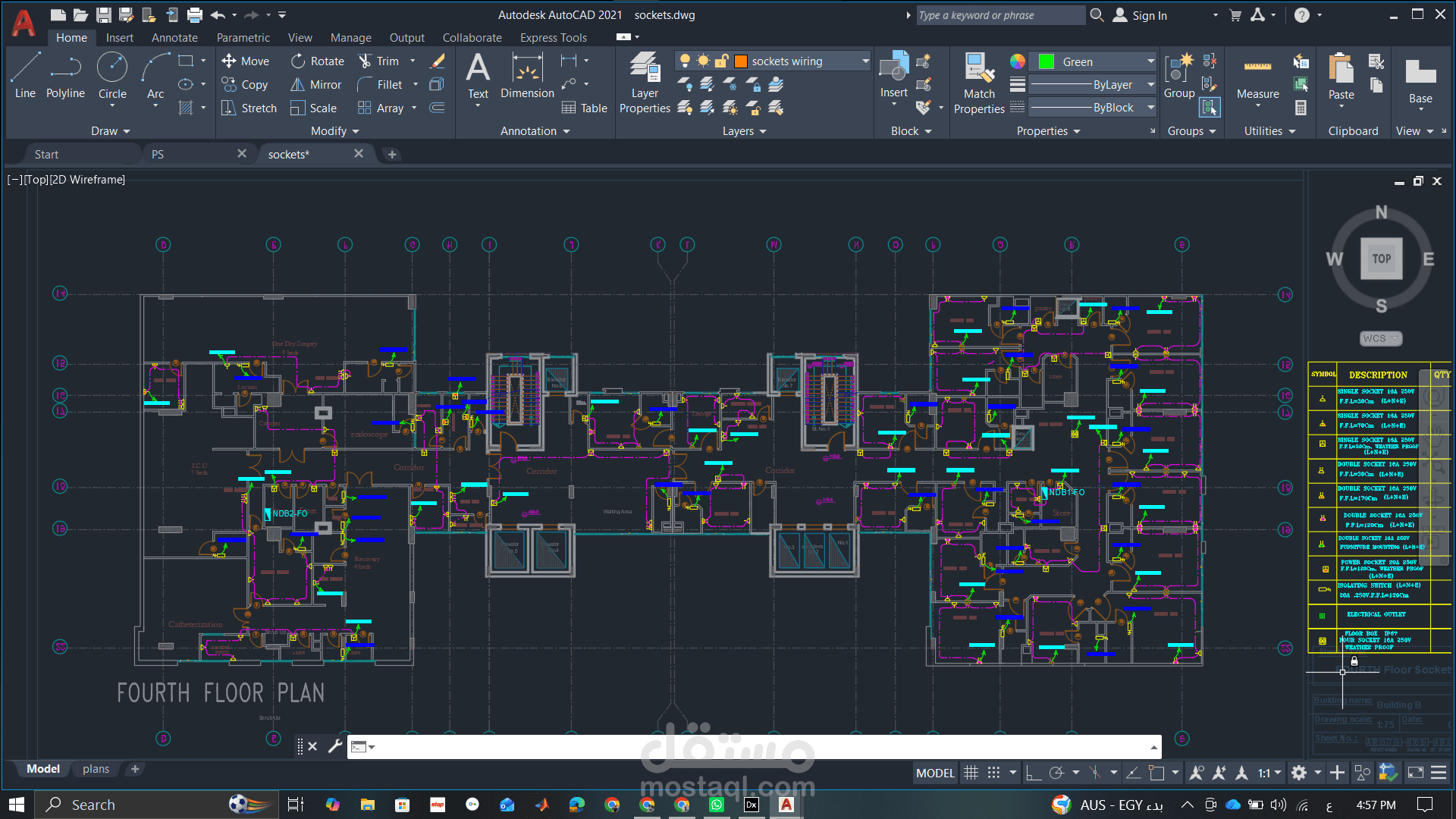Click the Green object color swatch
Image resolution: width=1456 pixels, height=819 pixels.
click(1046, 61)
